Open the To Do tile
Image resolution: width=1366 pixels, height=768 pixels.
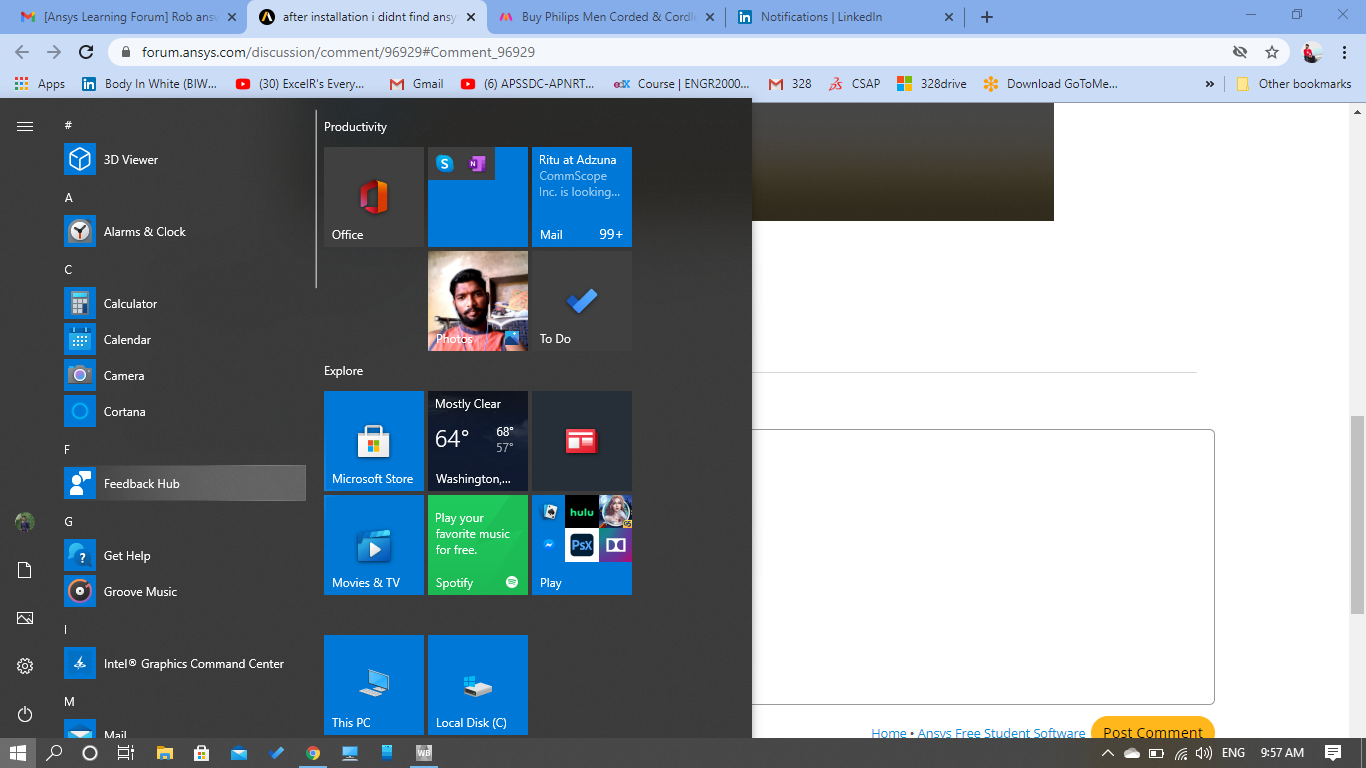[x=582, y=301]
